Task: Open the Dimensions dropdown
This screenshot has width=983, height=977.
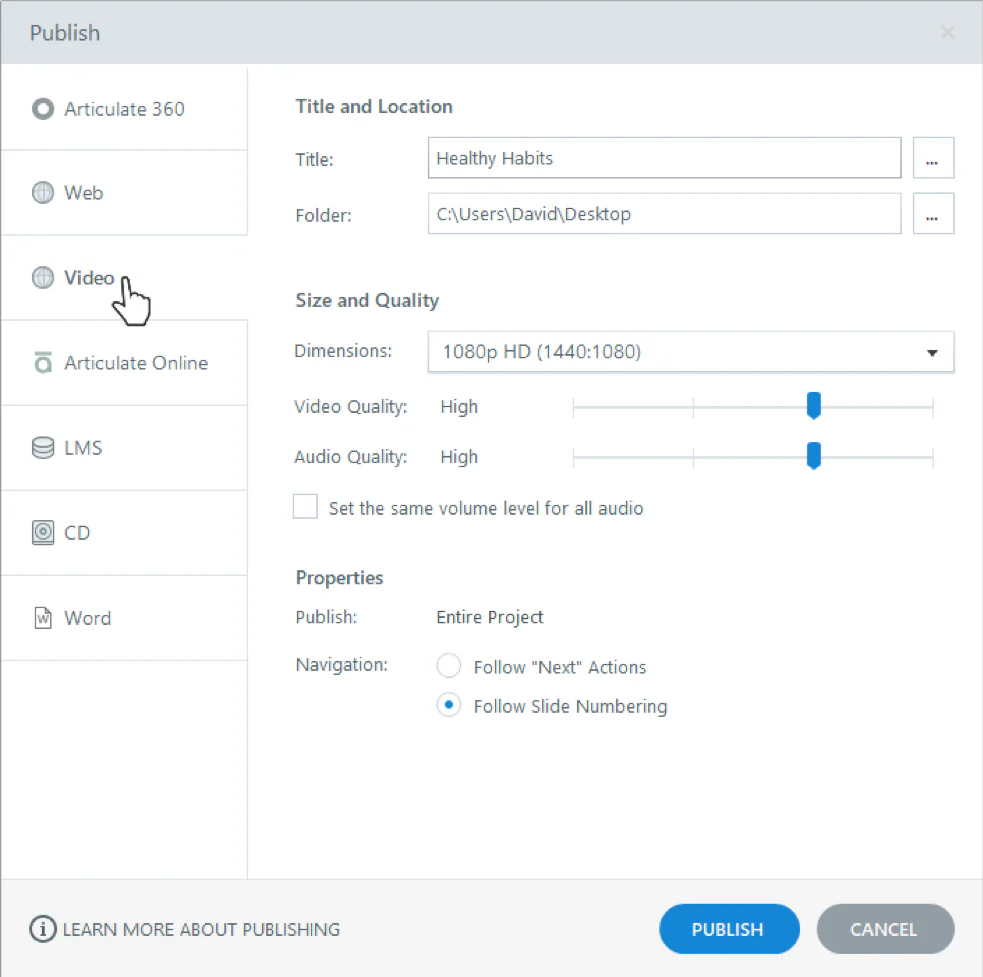Action: 691,352
